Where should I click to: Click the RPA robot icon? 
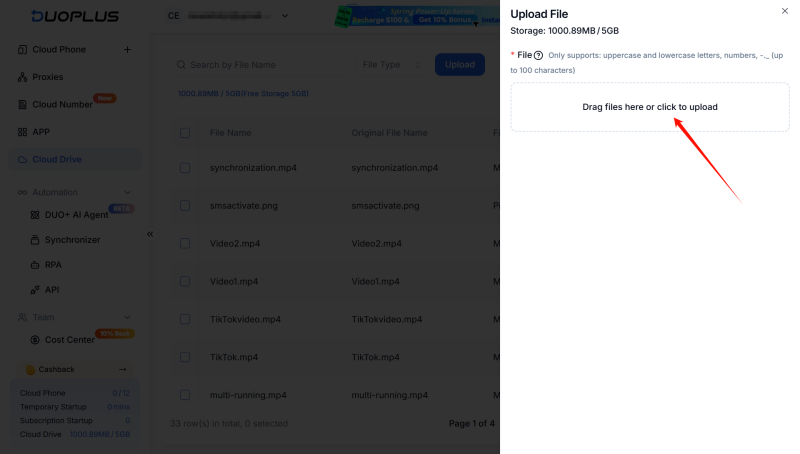35,266
